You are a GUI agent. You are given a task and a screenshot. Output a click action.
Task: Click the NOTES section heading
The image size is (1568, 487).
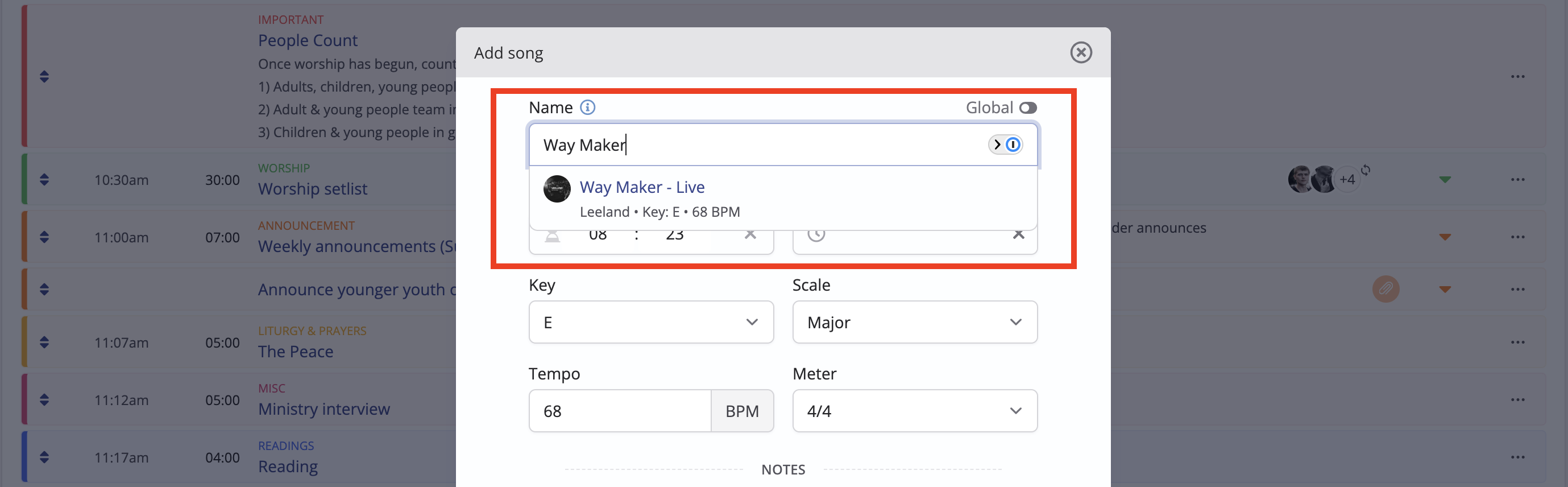coord(783,469)
